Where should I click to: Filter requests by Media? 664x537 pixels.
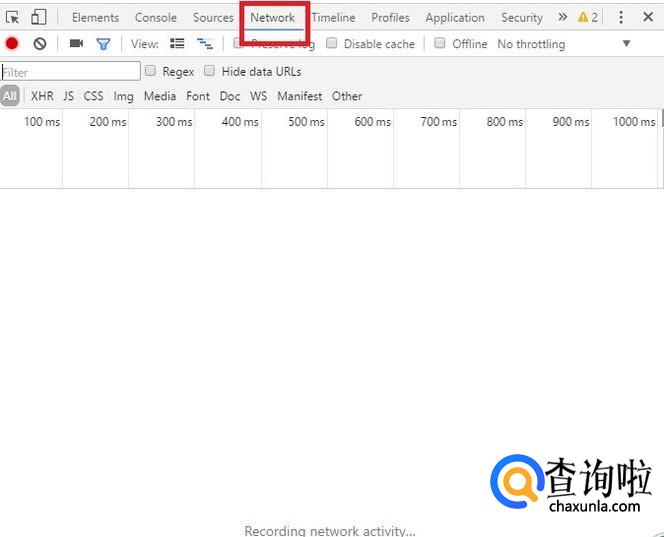pos(160,96)
